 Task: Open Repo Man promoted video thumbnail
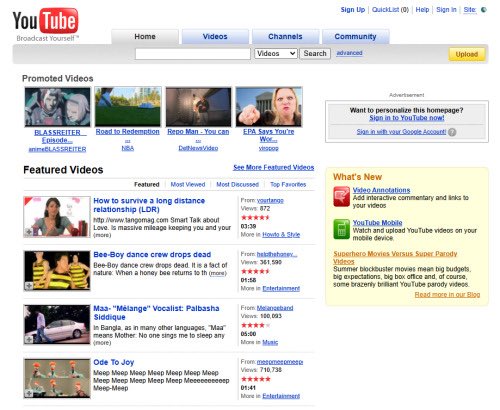pyautogui.click(x=198, y=107)
